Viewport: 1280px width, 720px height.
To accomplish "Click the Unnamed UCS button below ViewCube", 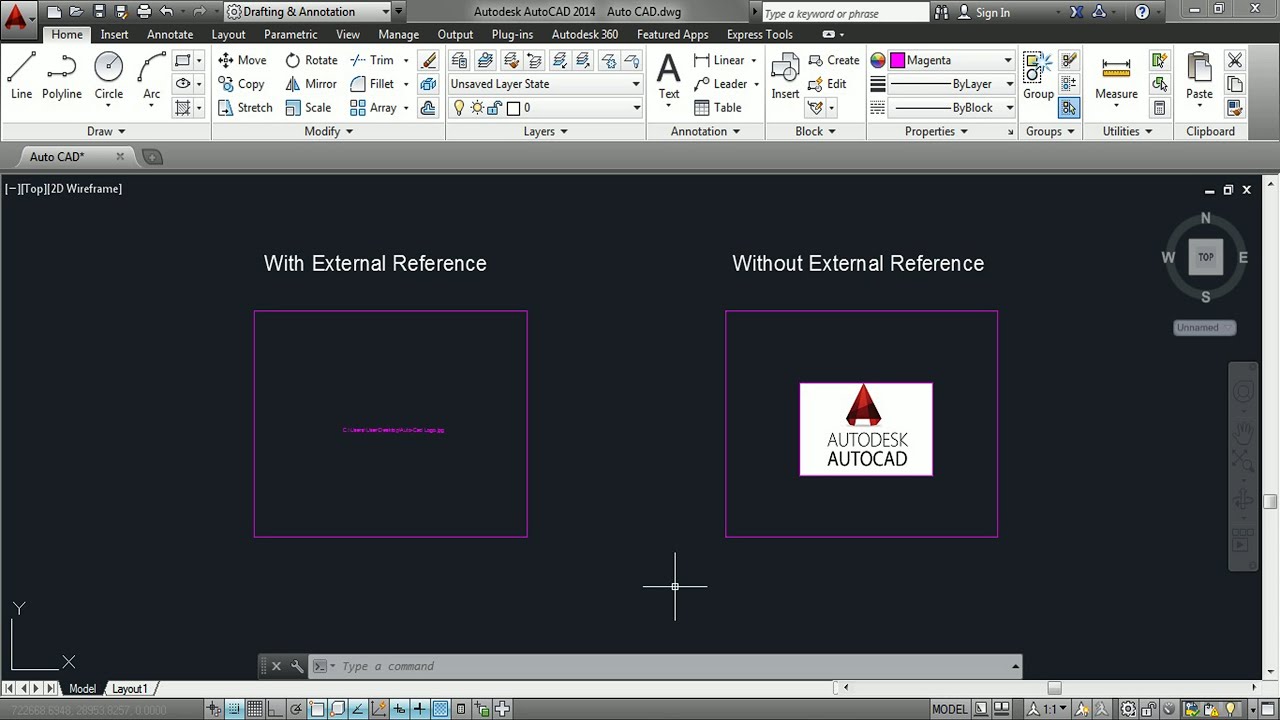I will [1204, 328].
